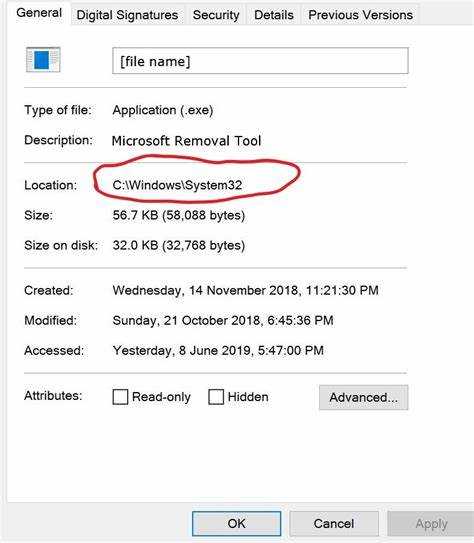Click the file name text field
Viewport: 474px width, 543px height.
pos(260,61)
